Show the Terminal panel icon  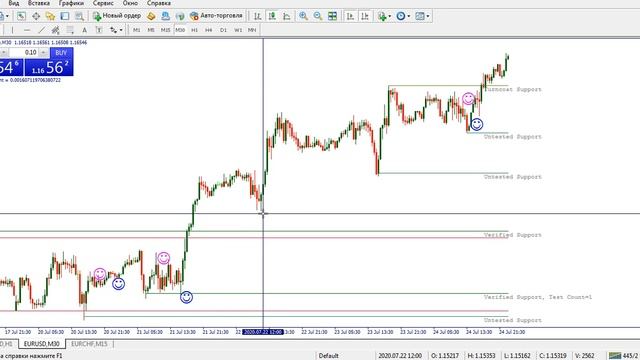click(x=65, y=16)
